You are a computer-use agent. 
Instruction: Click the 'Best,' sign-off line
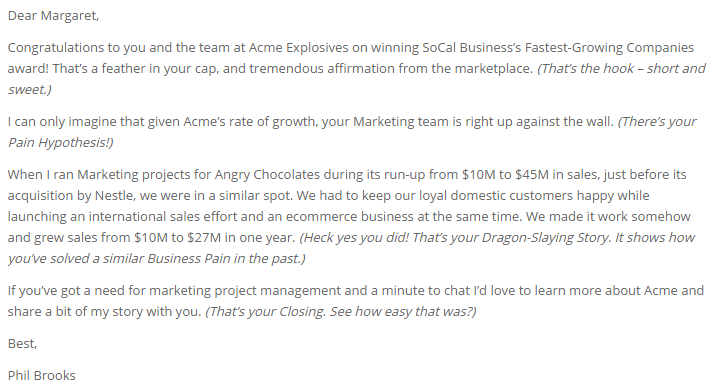(x=22, y=343)
